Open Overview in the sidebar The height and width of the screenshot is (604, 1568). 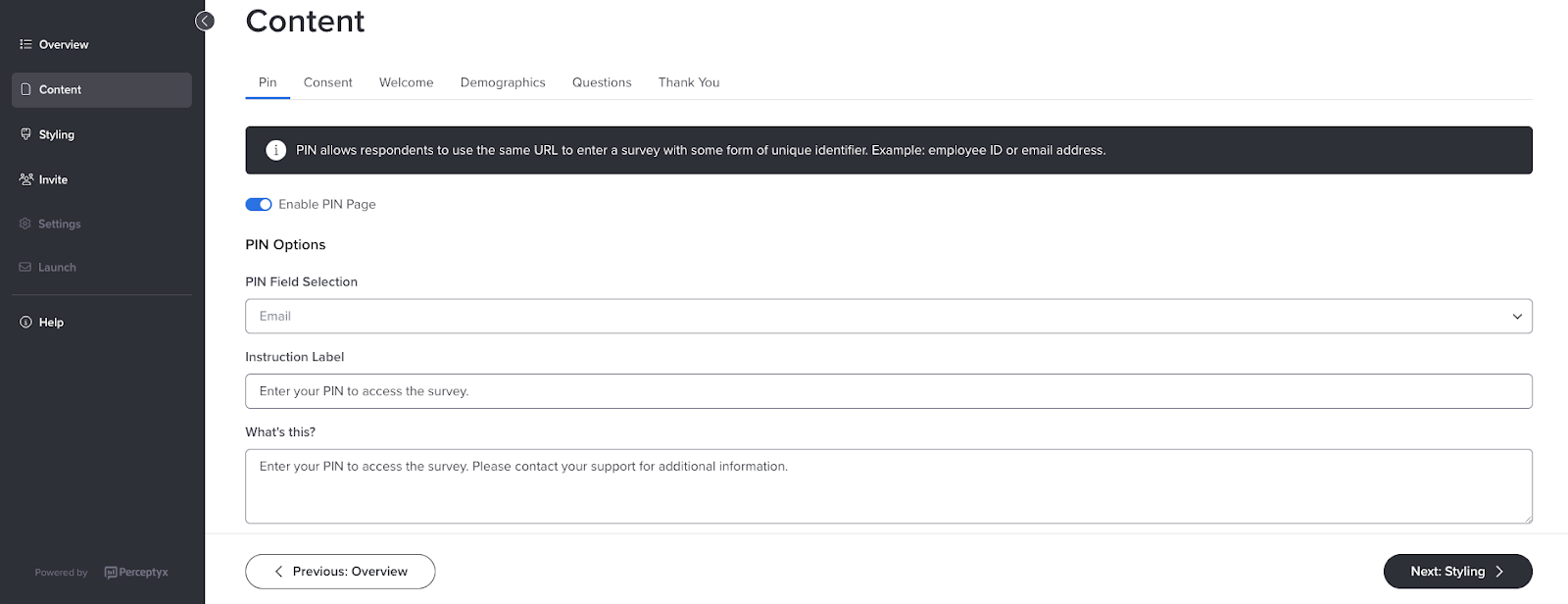coord(102,44)
